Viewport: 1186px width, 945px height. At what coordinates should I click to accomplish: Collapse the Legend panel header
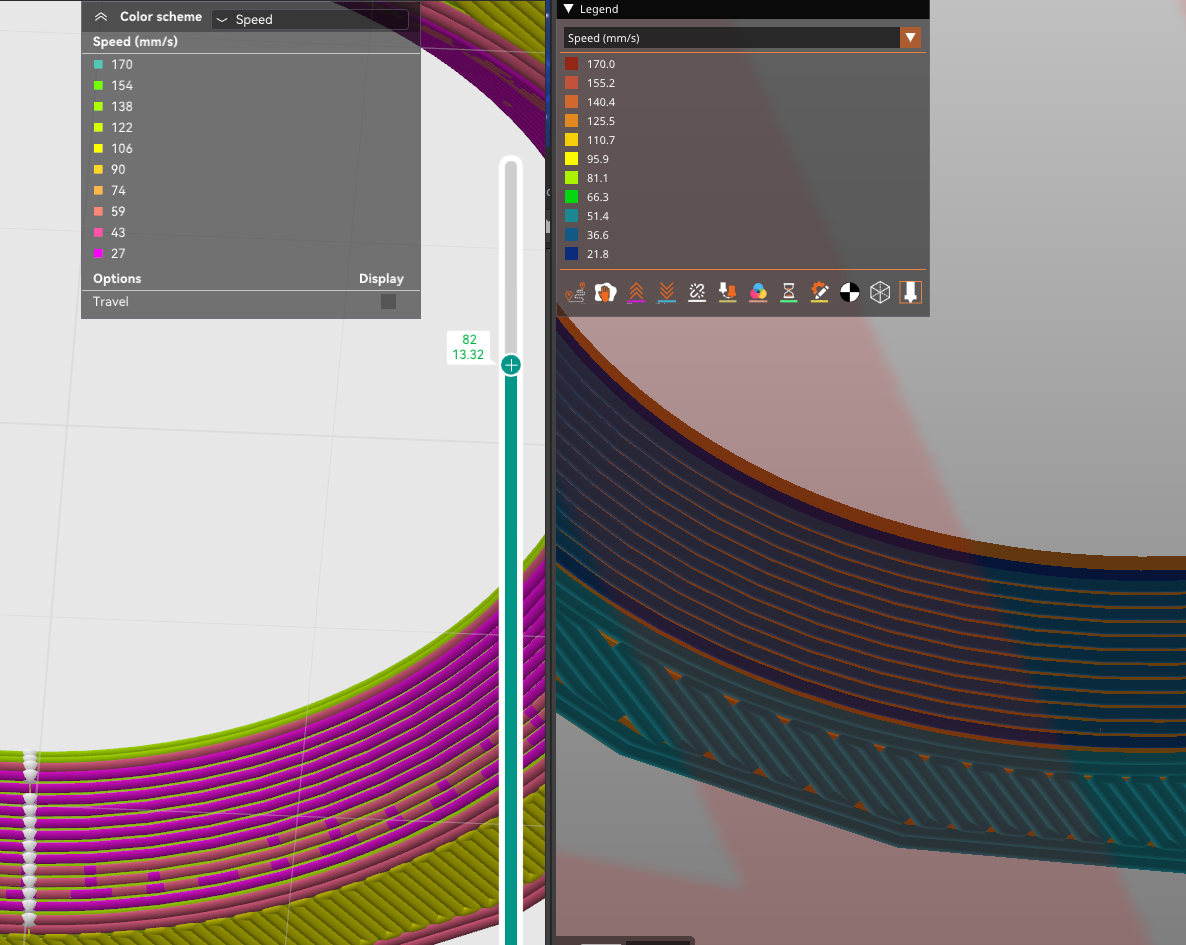(571, 9)
